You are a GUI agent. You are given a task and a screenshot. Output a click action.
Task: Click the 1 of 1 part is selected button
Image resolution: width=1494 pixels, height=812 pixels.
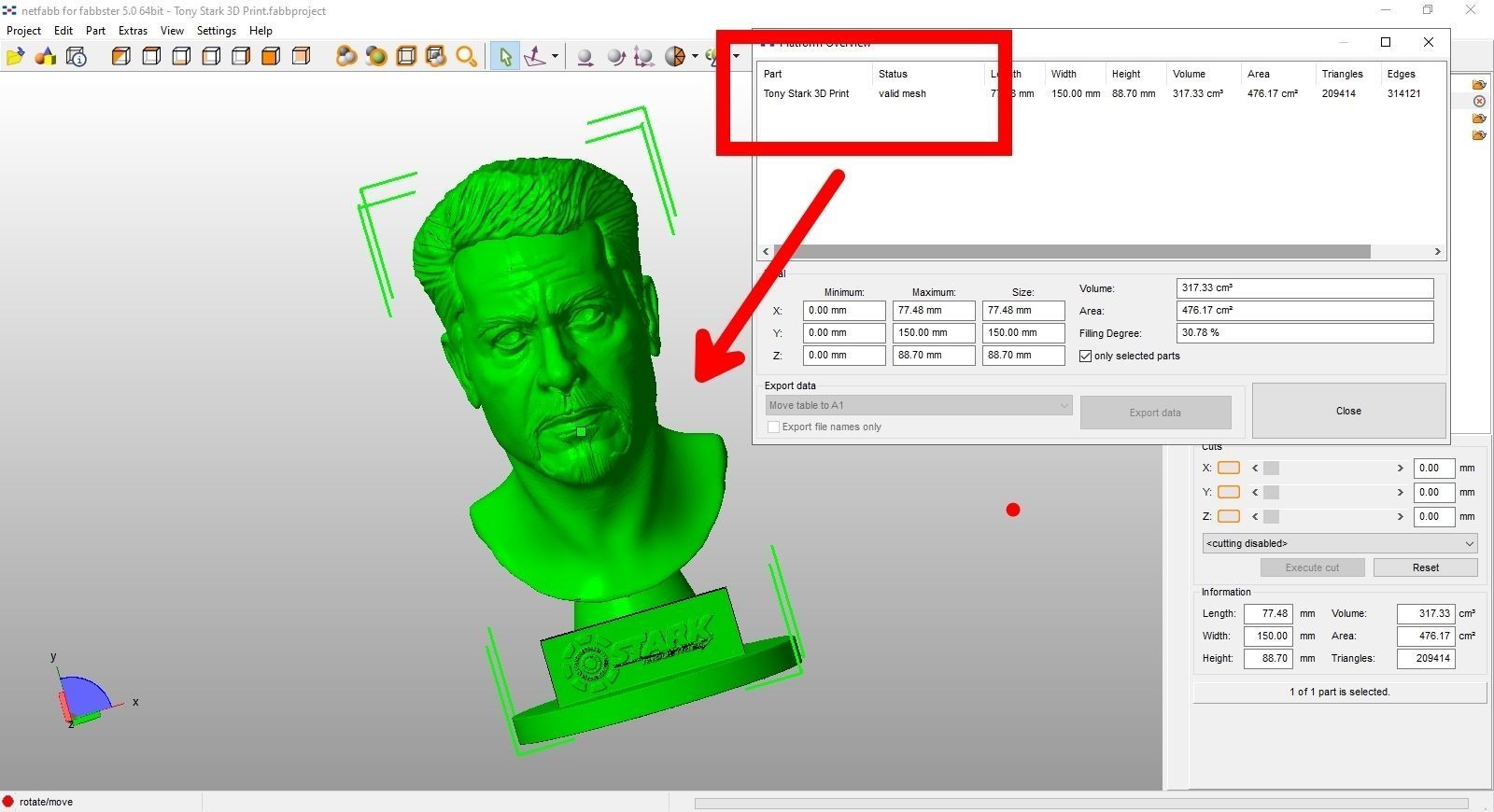coord(1340,692)
